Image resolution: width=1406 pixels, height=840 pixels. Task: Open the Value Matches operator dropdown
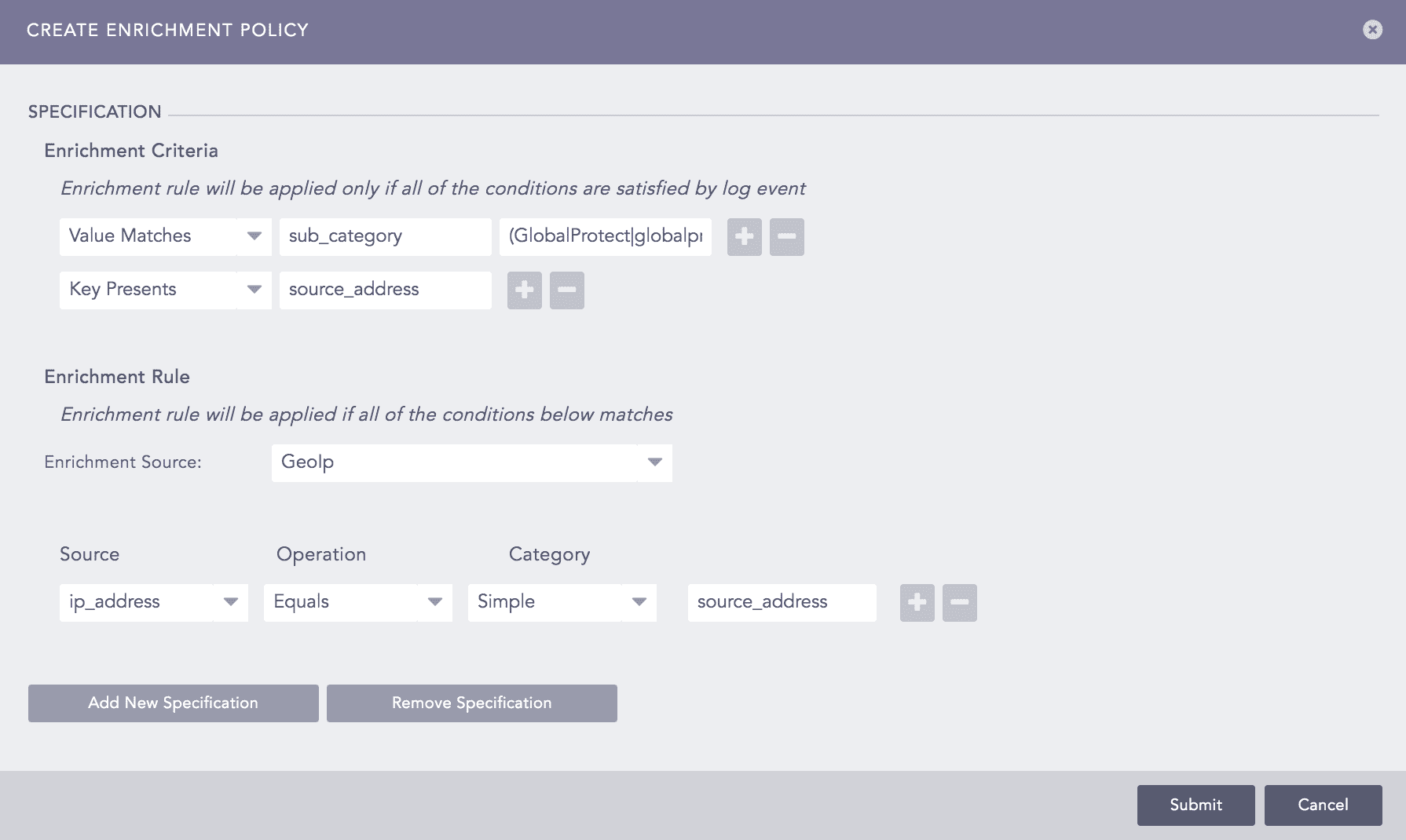pos(254,236)
